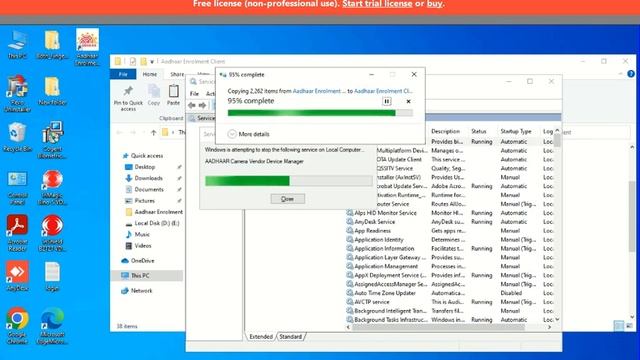Switch to the Home ribbon tab
The height and width of the screenshot is (360, 640).
coord(149,74)
